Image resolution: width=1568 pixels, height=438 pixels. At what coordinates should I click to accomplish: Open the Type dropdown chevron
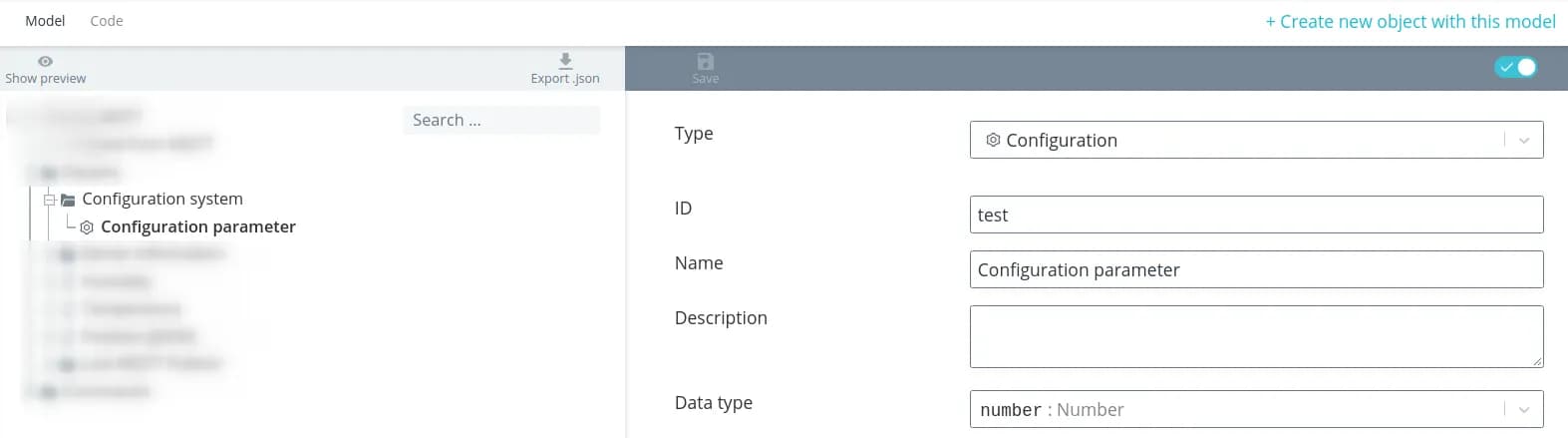click(x=1523, y=141)
